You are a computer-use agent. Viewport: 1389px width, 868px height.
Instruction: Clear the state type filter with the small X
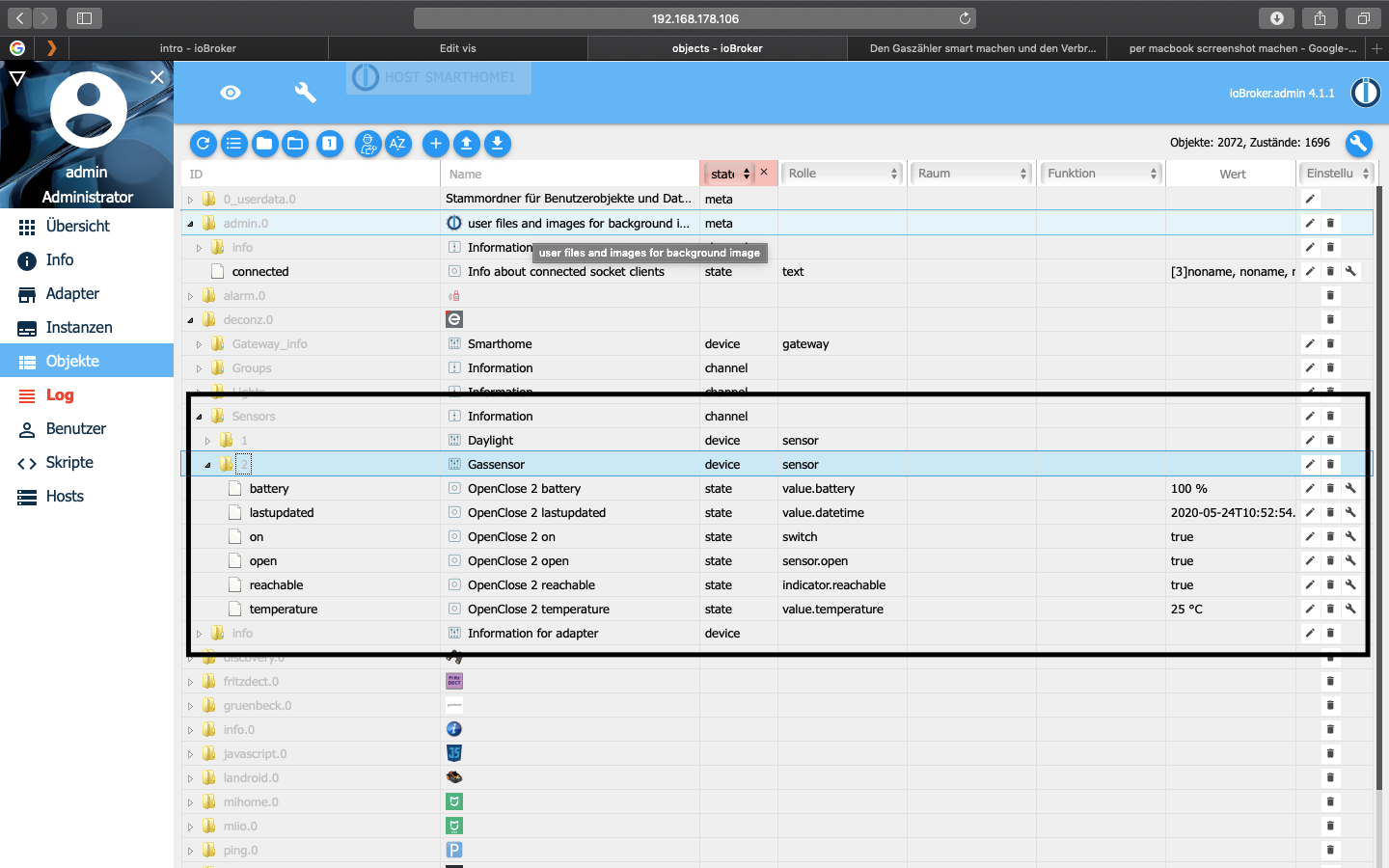point(764,173)
